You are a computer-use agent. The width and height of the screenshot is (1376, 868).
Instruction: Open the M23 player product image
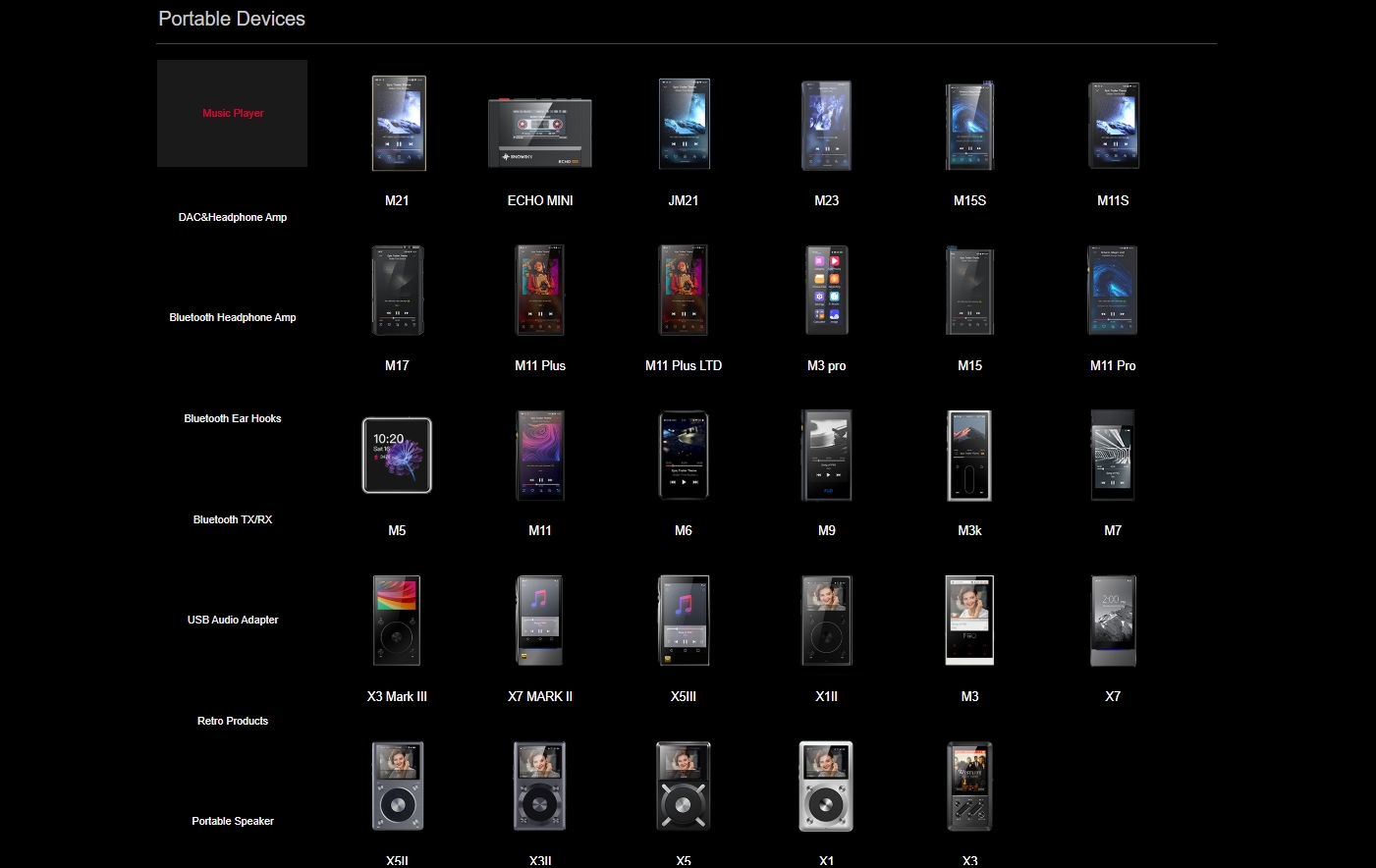pyautogui.click(x=826, y=125)
